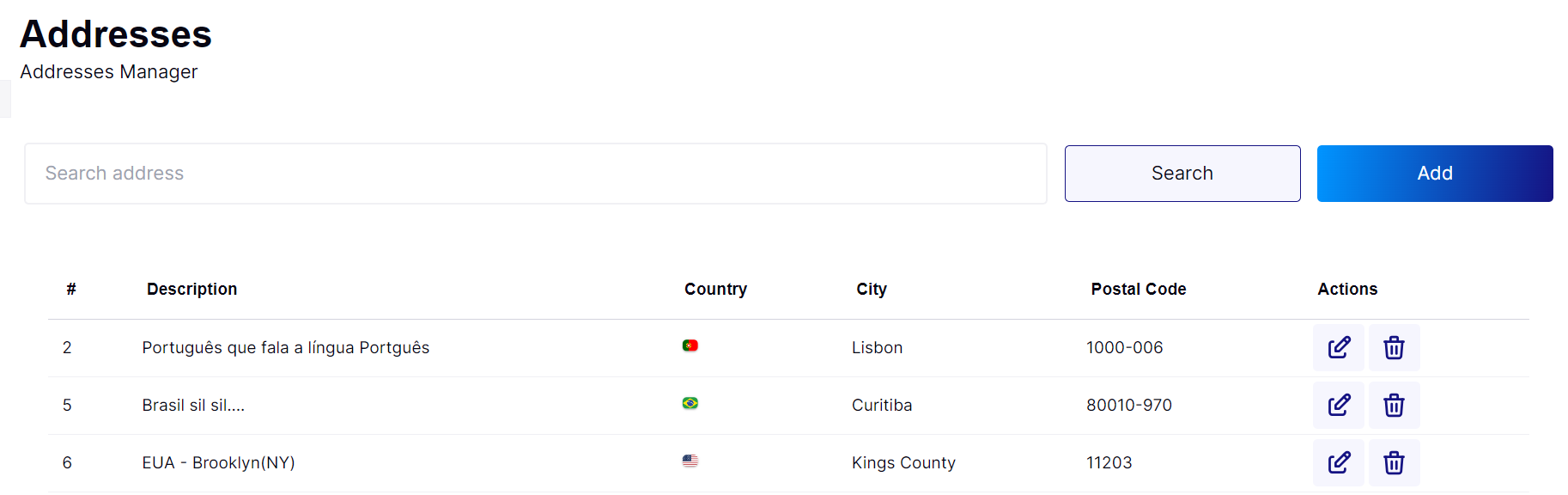Delete the Curitiba address entry
The width and height of the screenshot is (1568, 495).
pyautogui.click(x=1394, y=405)
